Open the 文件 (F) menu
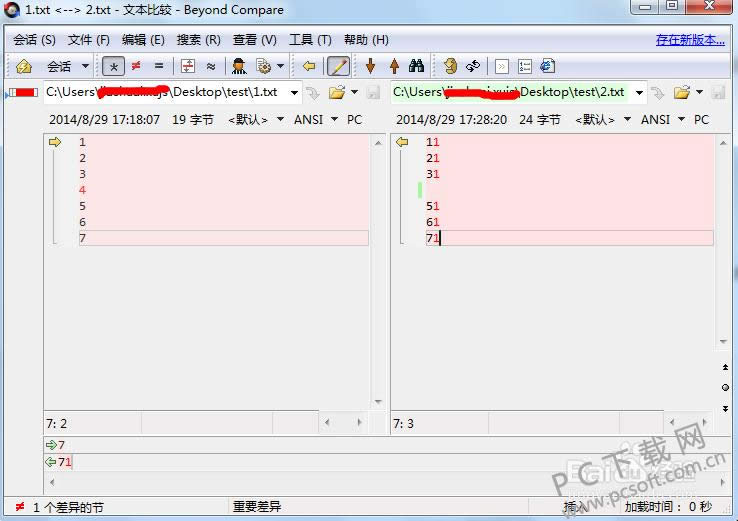Image resolution: width=738 pixels, height=521 pixels. click(88, 40)
